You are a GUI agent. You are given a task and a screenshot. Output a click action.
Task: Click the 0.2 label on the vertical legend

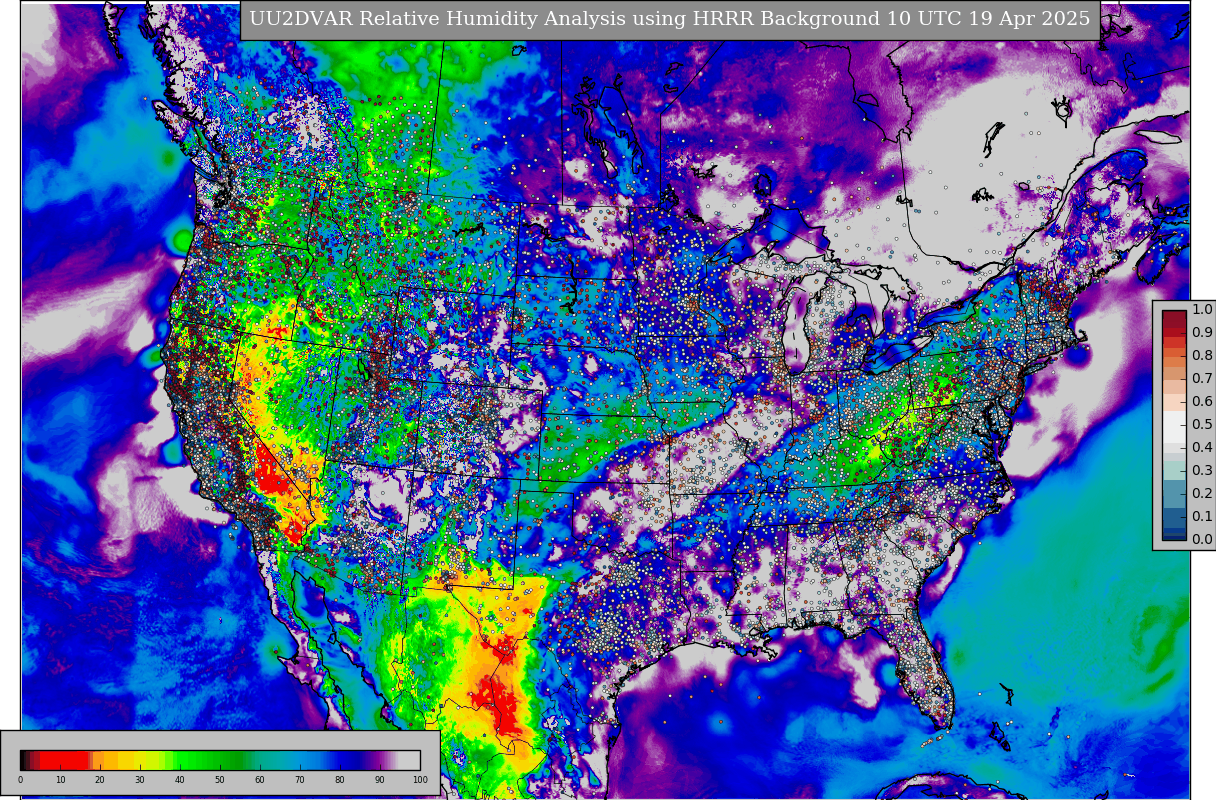pyautogui.click(x=1202, y=493)
